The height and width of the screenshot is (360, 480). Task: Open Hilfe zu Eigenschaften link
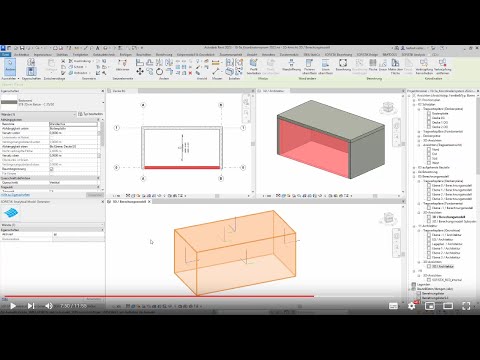(15, 195)
